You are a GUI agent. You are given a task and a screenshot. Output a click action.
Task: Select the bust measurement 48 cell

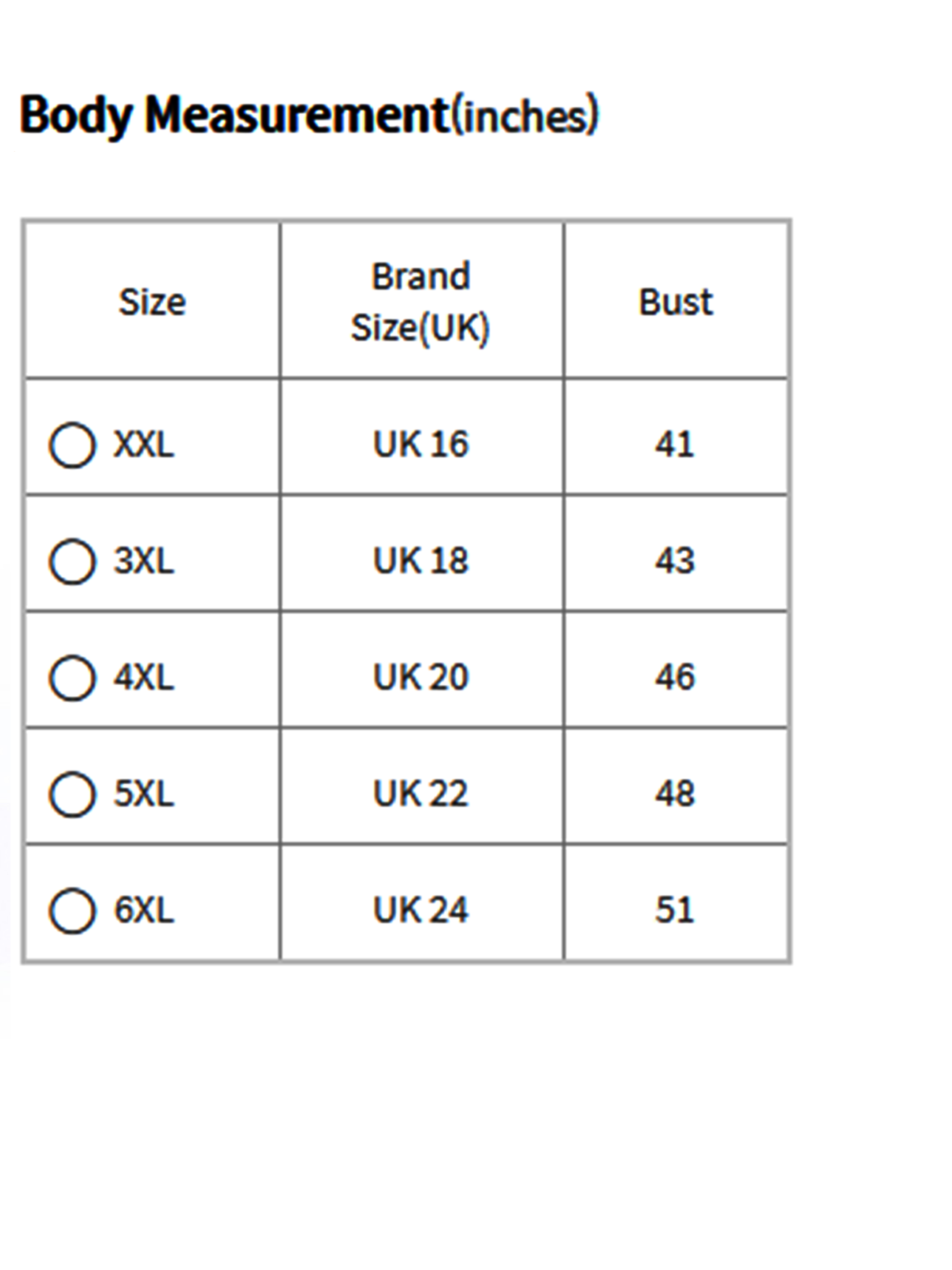click(x=675, y=793)
